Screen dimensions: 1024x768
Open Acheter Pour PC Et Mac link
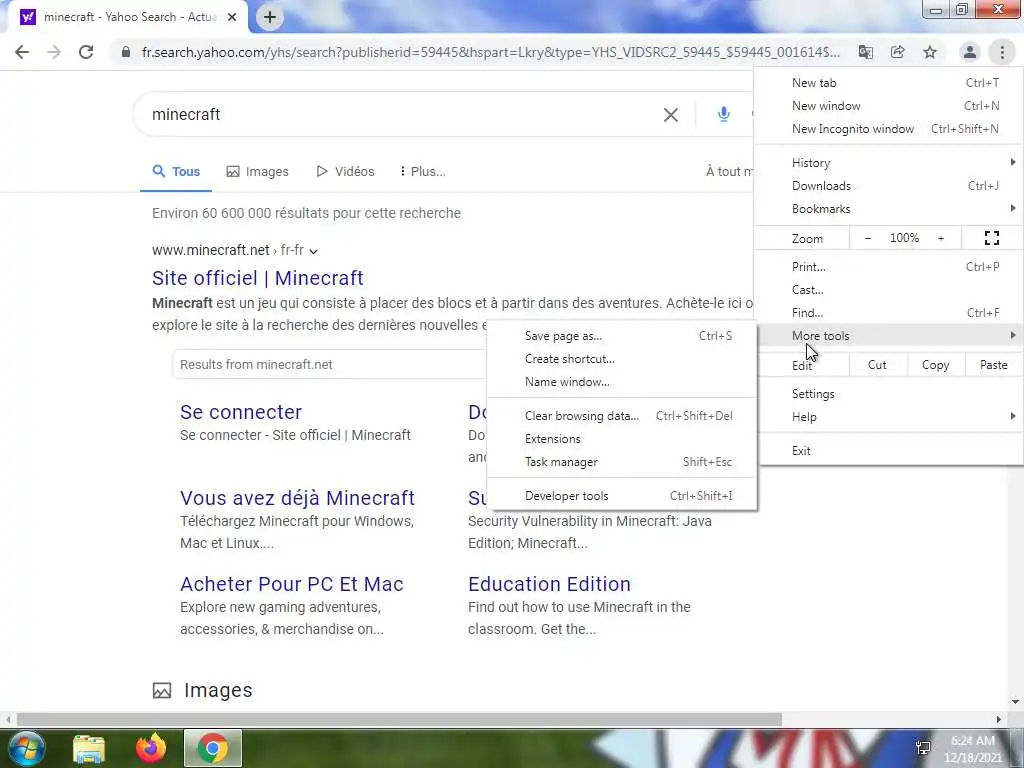(292, 584)
